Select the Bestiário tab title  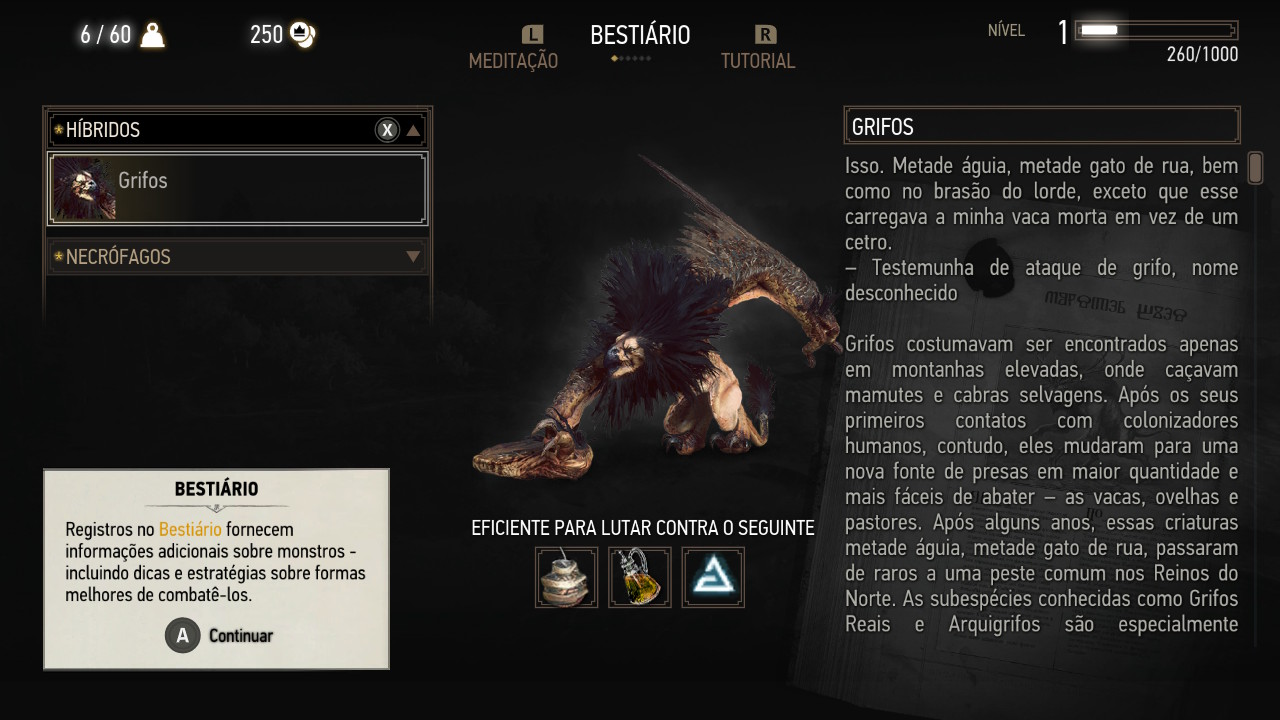pos(640,35)
